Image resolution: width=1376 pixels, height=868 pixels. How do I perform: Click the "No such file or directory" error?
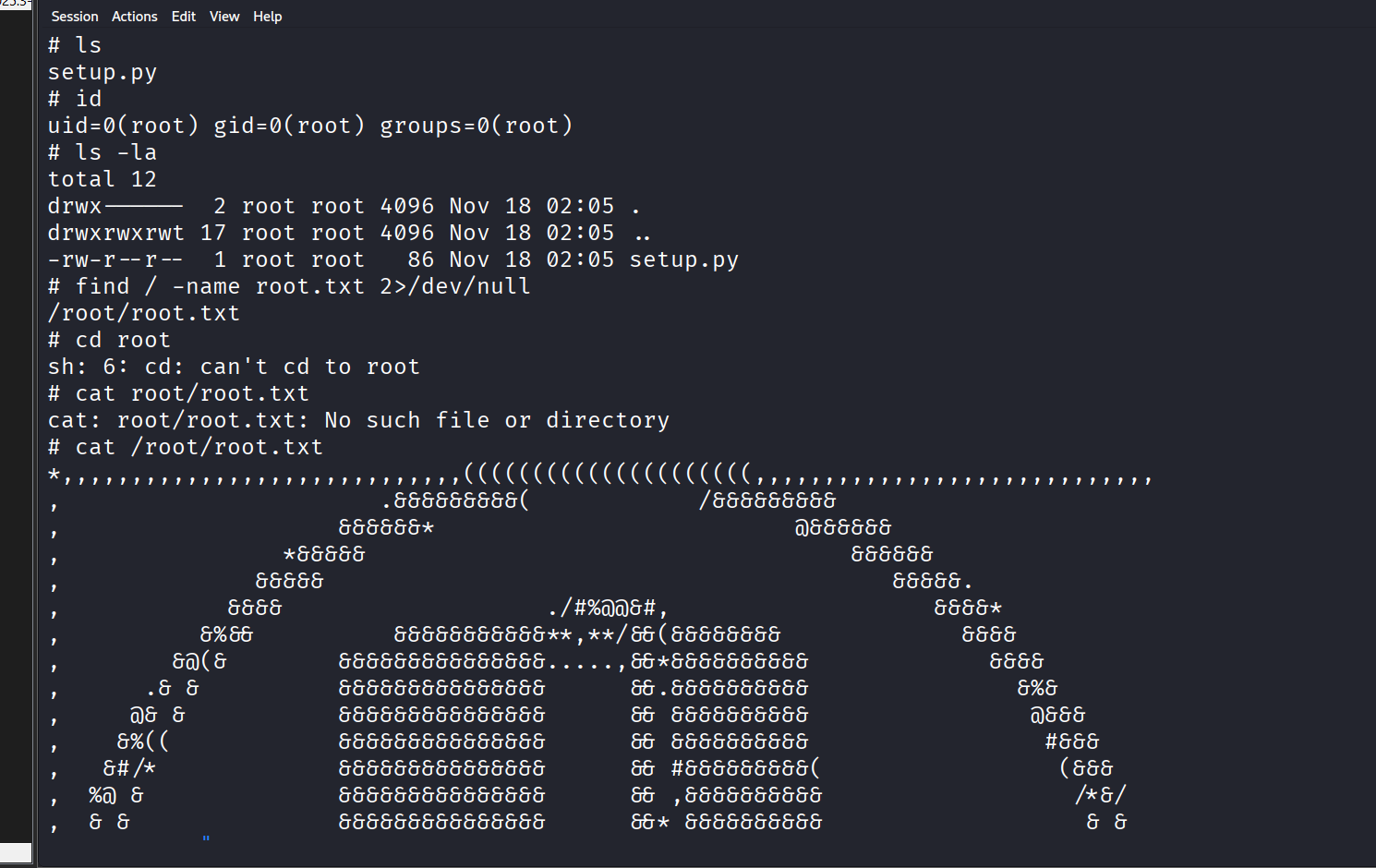point(497,420)
